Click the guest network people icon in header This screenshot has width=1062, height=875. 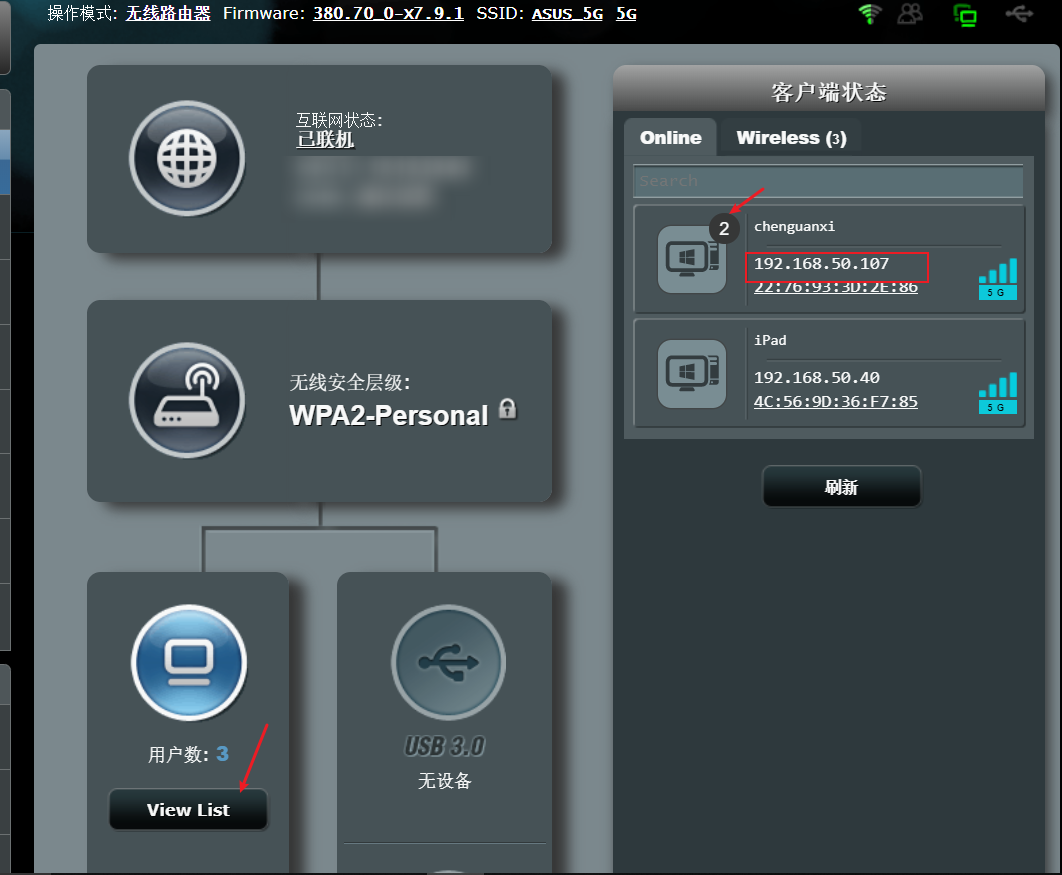click(910, 14)
